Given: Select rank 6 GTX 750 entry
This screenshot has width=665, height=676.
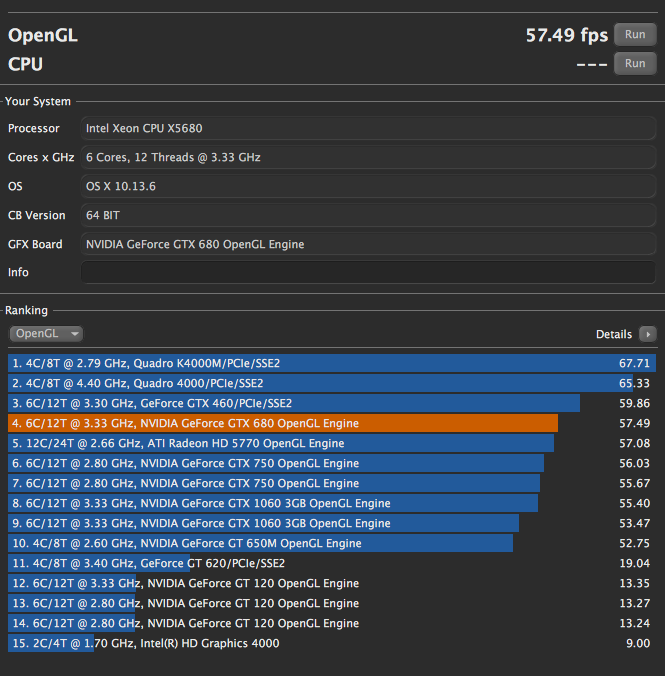Looking at the screenshot, I should coord(332,463).
